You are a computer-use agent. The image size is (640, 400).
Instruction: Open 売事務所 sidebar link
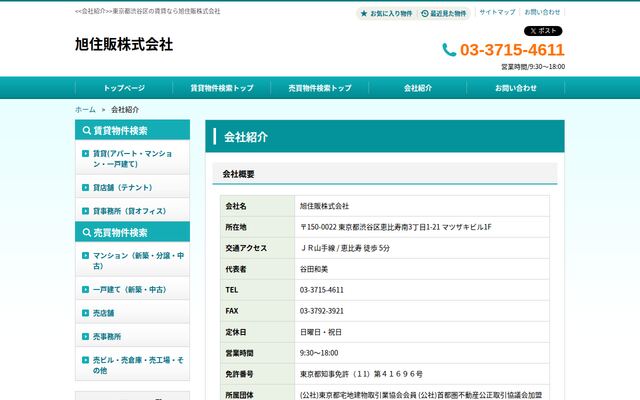[133, 336]
